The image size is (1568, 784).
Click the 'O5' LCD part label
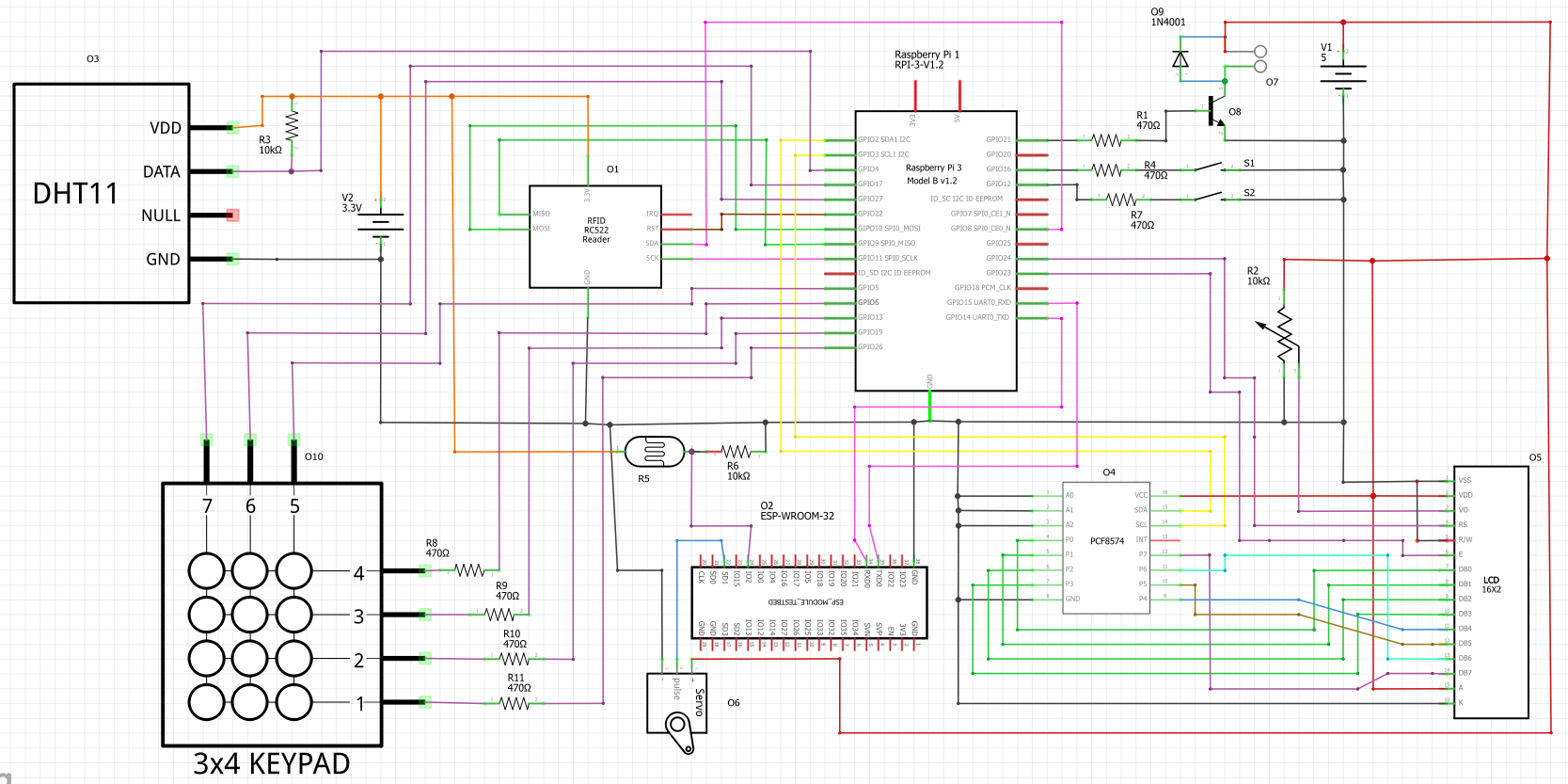[x=1535, y=457]
